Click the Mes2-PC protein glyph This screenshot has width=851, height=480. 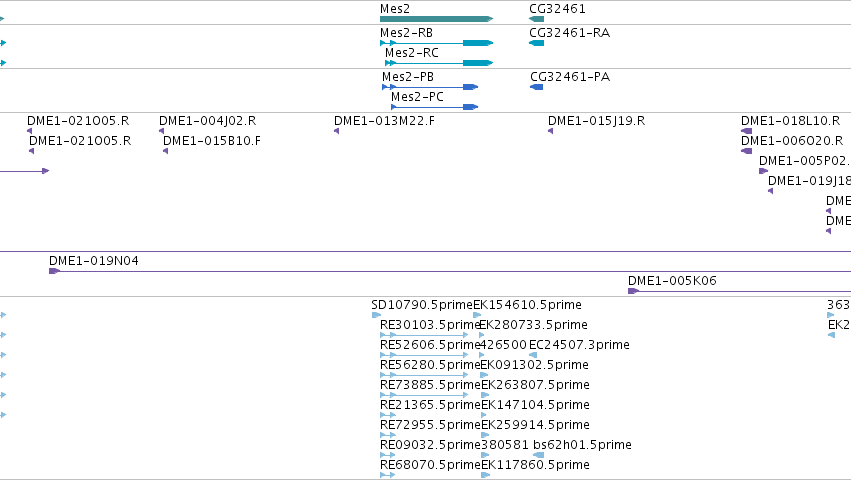pos(435,107)
